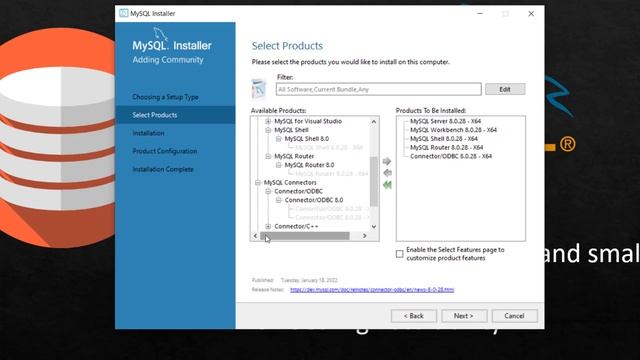Go to the Select Products step
Image resolution: width=640 pixels, height=360 pixels.
(x=155, y=115)
